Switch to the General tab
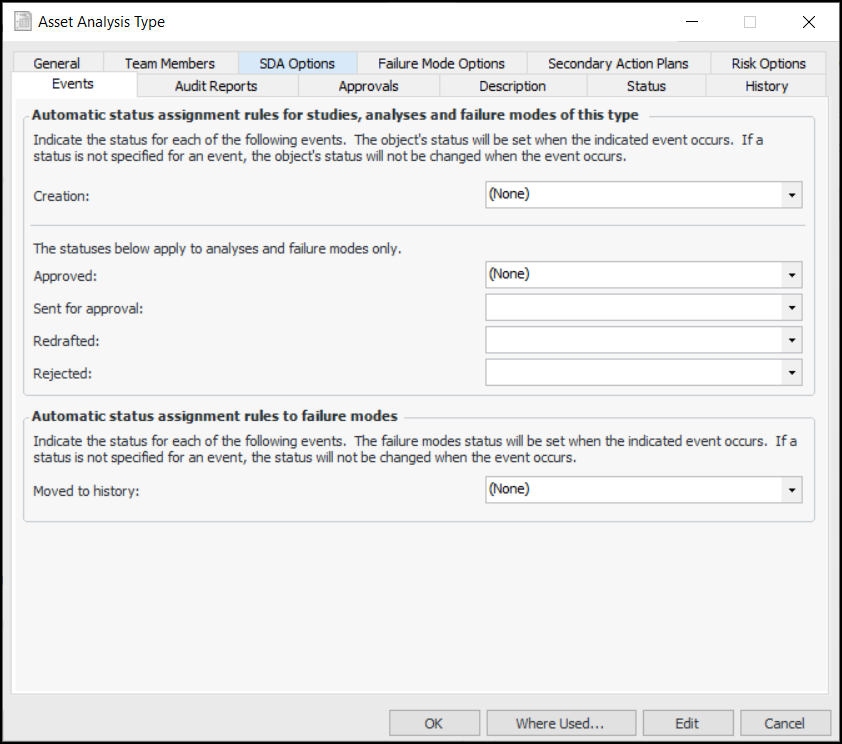Image resolution: width=842 pixels, height=744 pixels. tap(56, 63)
